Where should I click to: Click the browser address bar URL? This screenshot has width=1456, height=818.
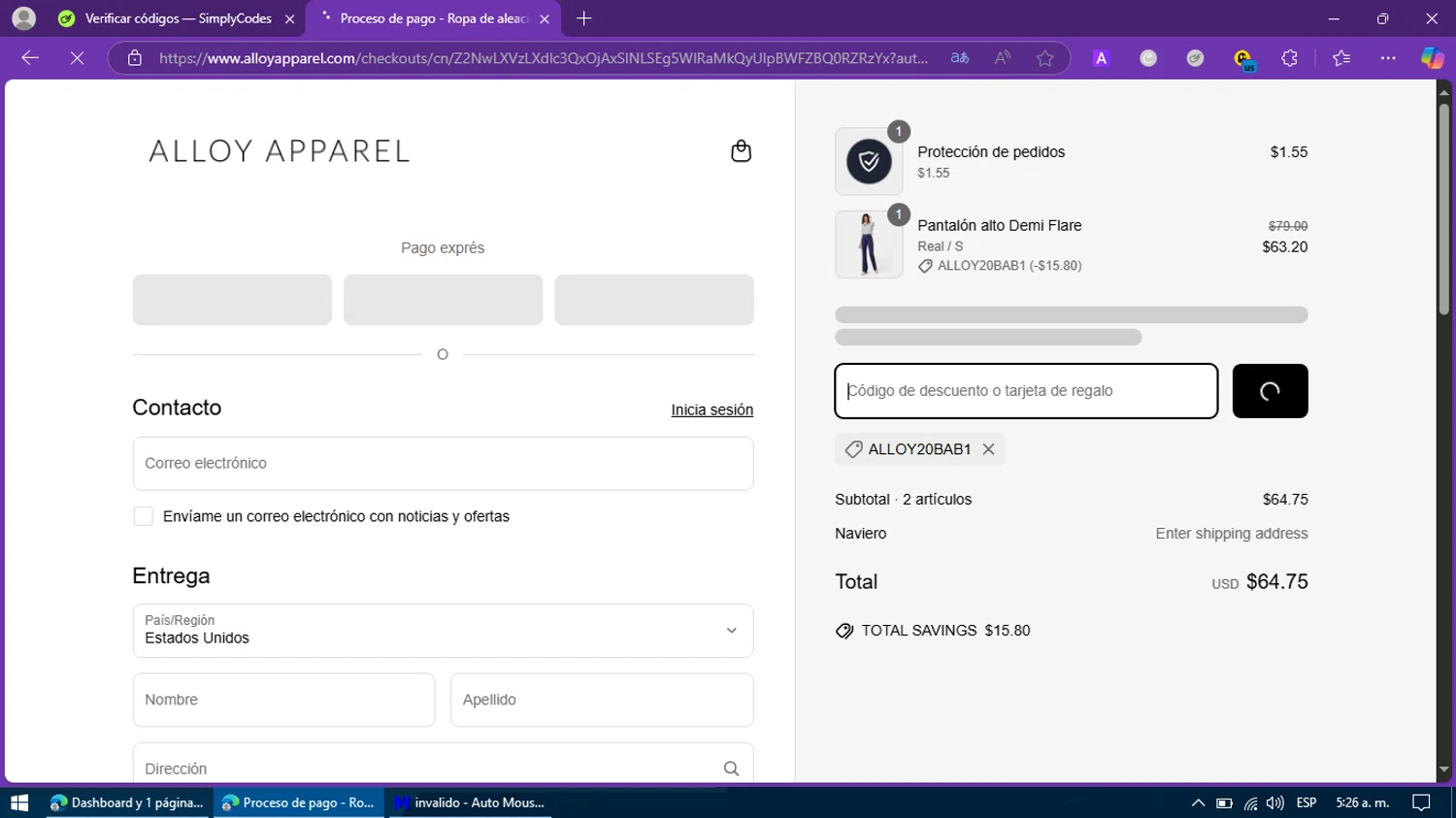click(544, 58)
